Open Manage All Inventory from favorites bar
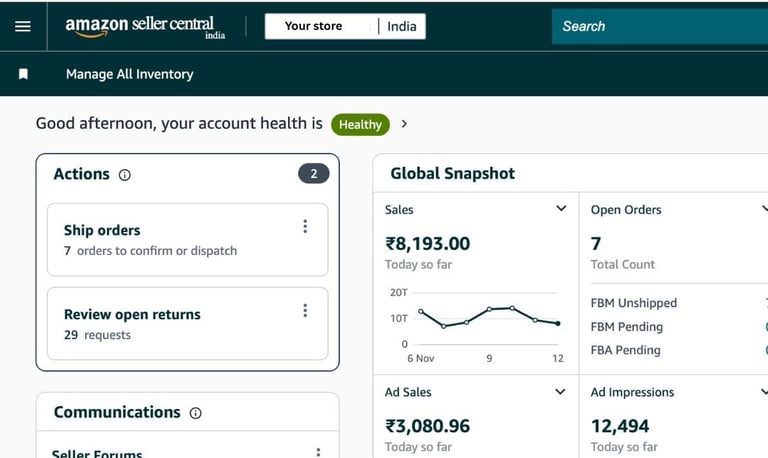The width and height of the screenshot is (768, 458). pyautogui.click(x=129, y=74)
